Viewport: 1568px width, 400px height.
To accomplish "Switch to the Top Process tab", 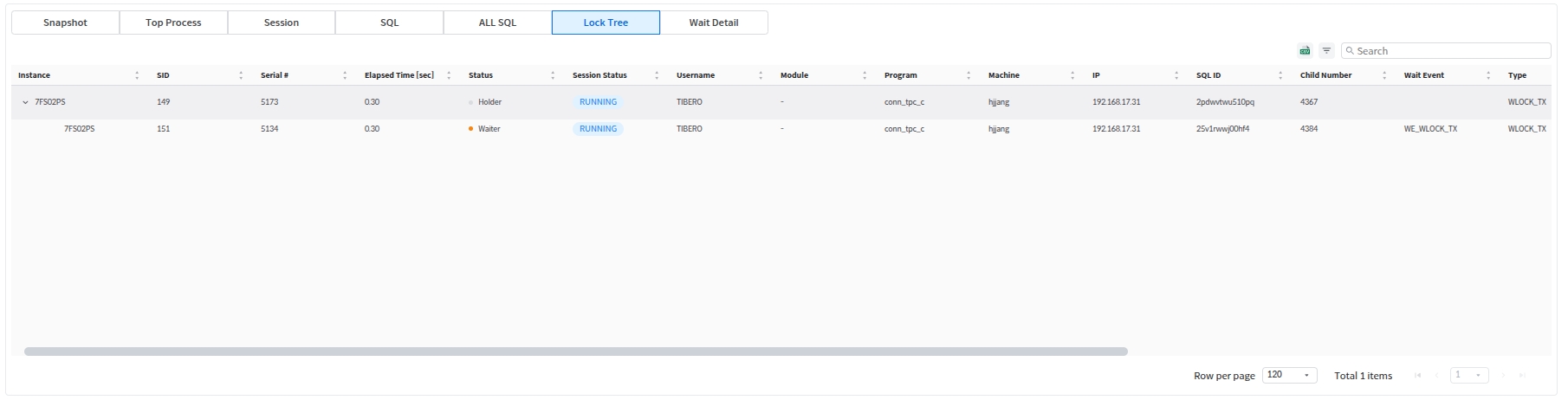I will (x=173, y=23).
